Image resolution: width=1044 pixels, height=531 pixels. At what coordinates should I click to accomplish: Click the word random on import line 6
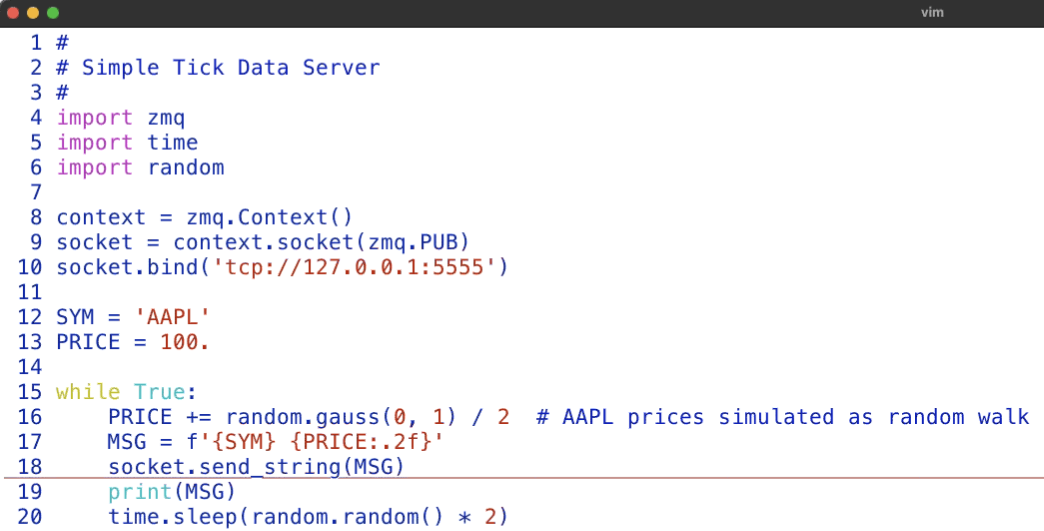[x=185, y=168]
